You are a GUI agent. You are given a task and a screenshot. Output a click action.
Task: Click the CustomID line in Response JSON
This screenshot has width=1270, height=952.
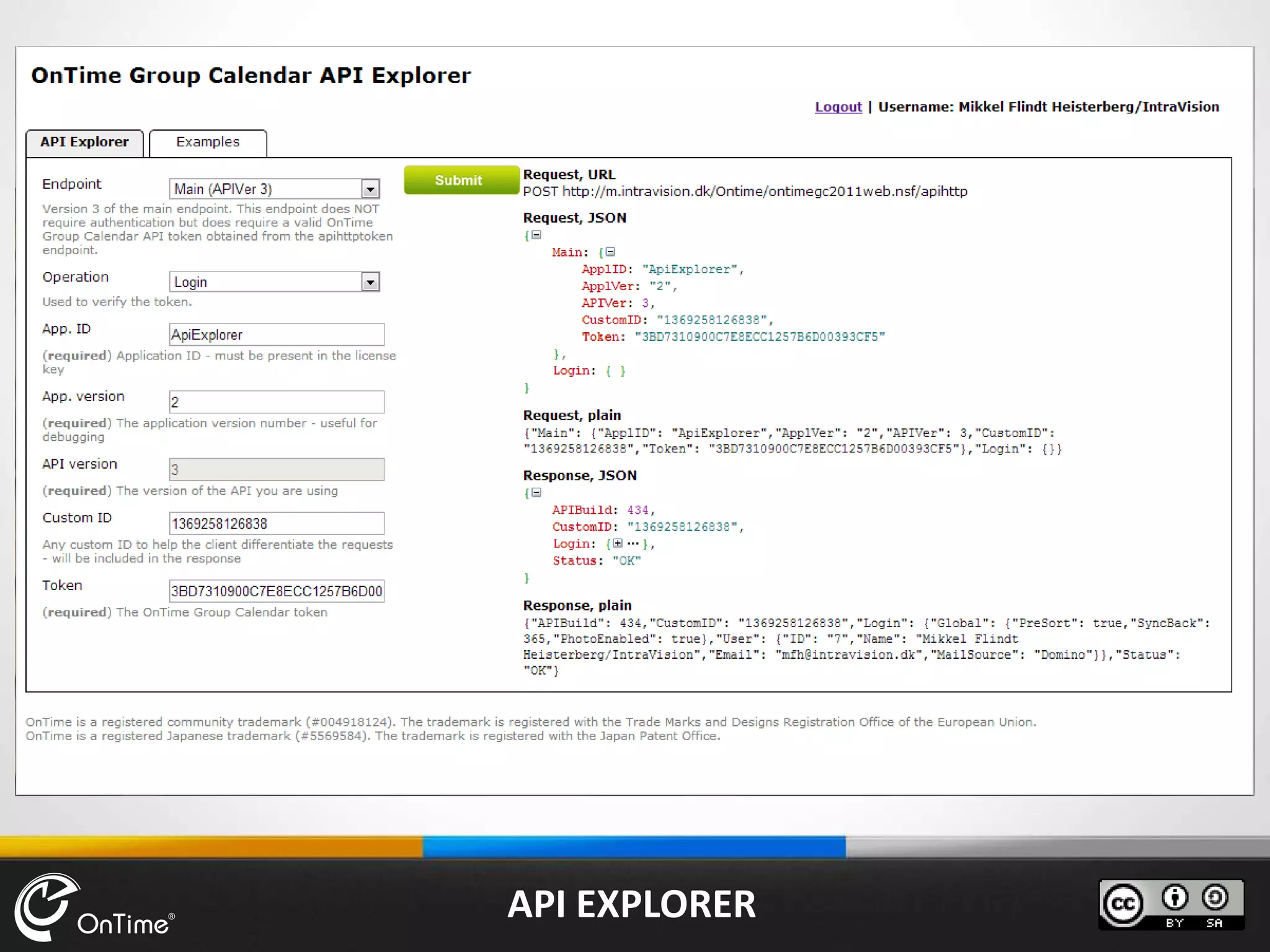[x=648, y=526]
